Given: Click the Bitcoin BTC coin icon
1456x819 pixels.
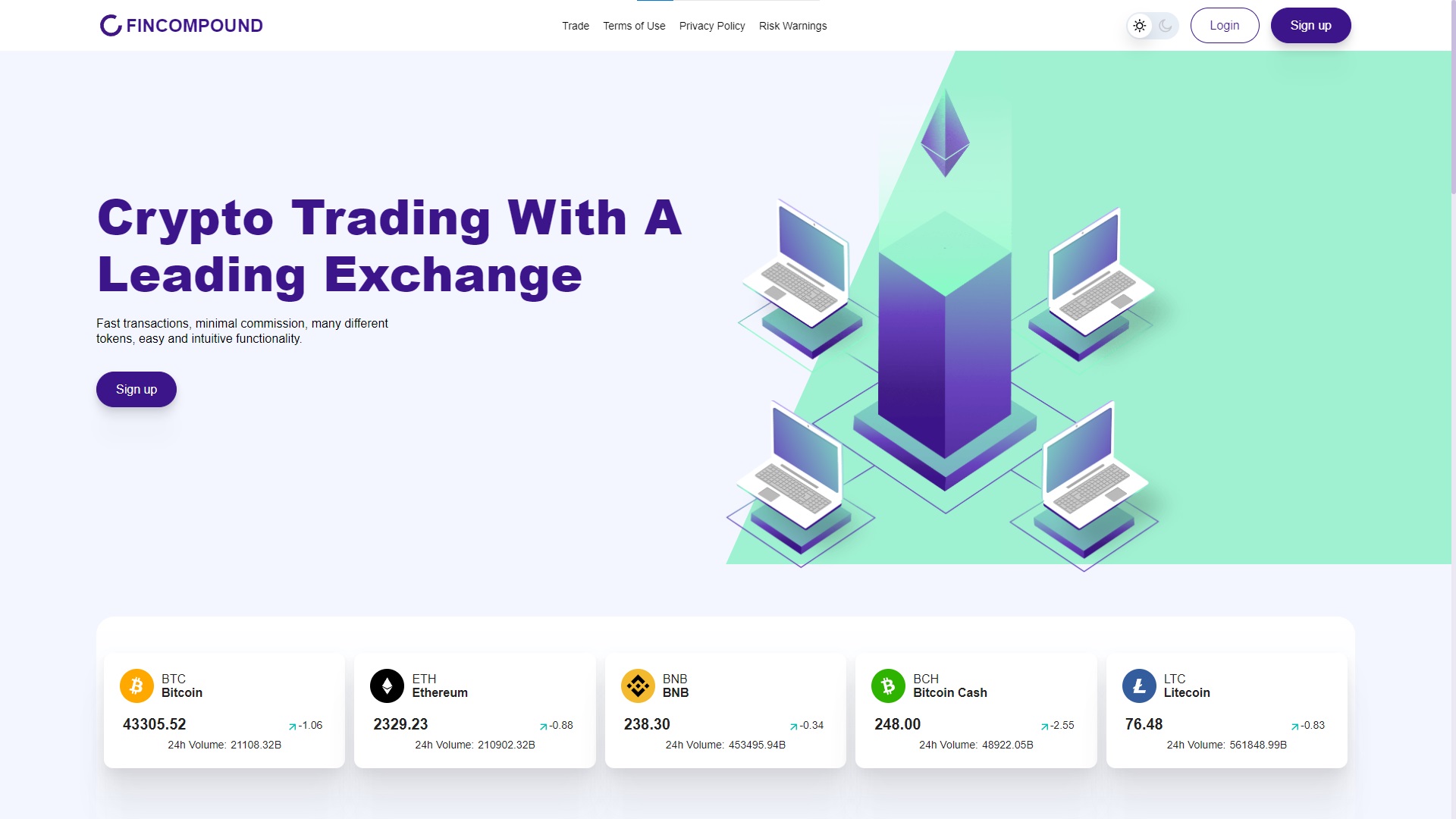Looking at the screenshot, I should click(x=135, y=685).
